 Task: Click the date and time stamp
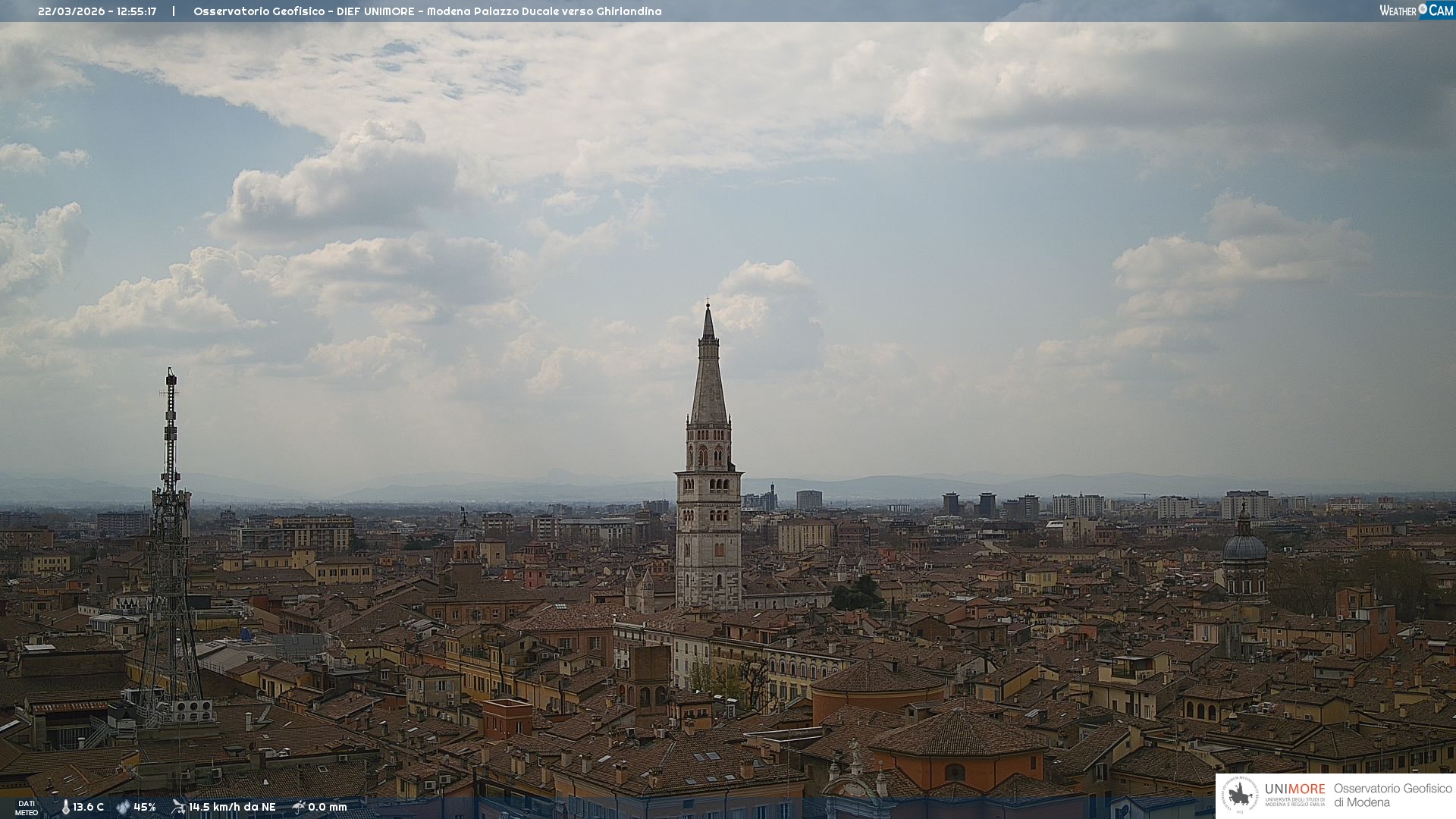point(97,11)
